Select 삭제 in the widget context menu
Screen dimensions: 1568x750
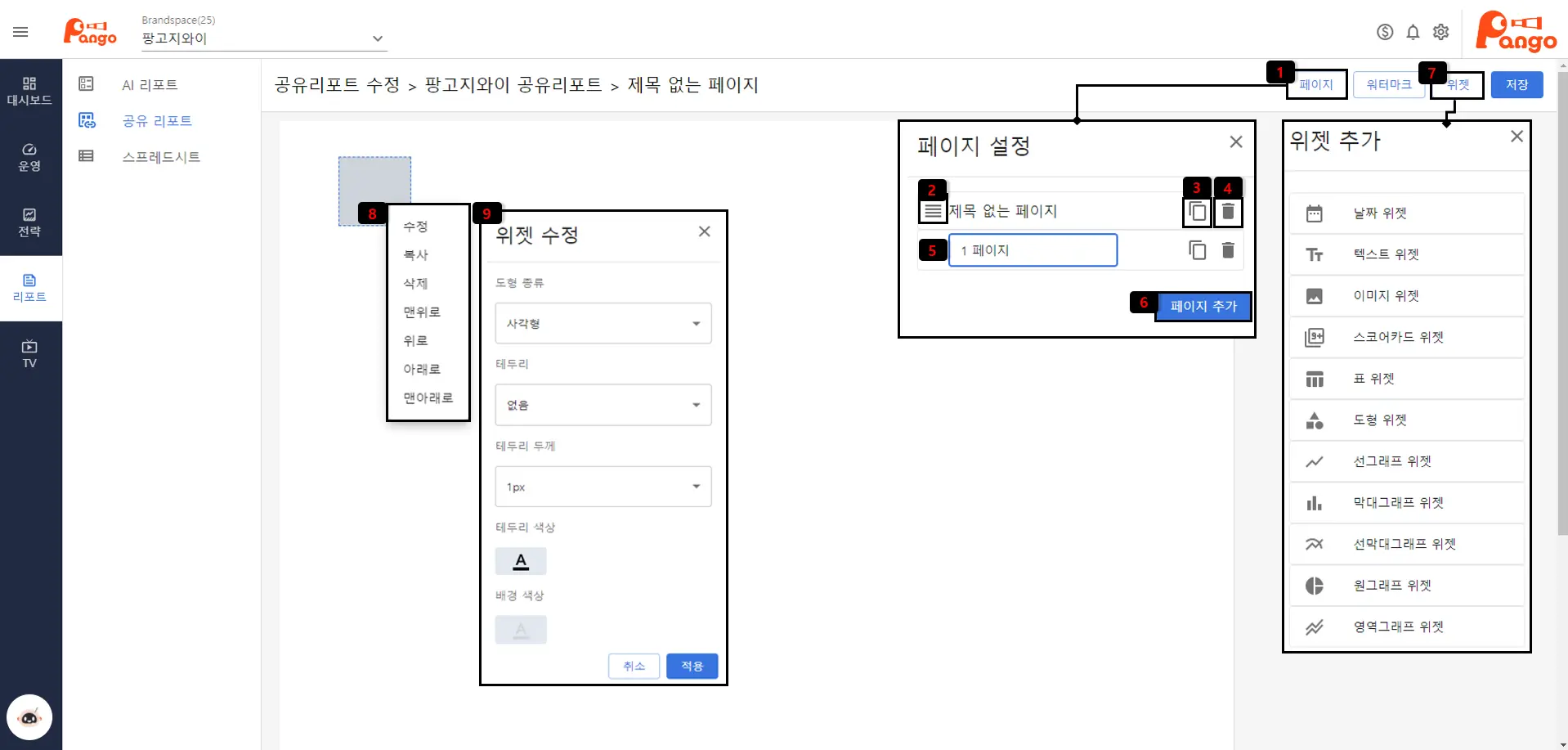pos(415,284)
